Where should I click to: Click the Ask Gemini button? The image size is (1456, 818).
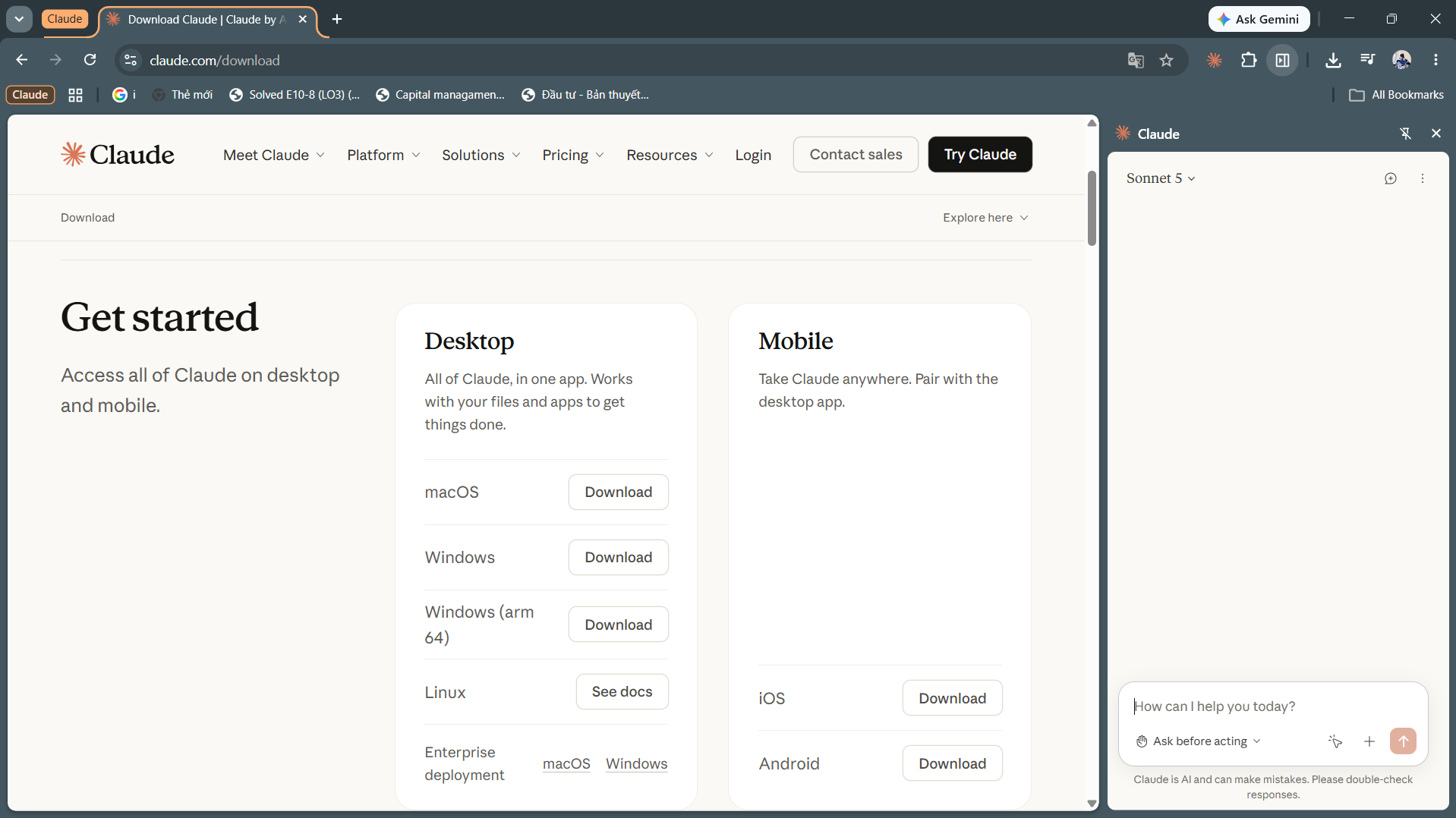(x=1259, y=19)
